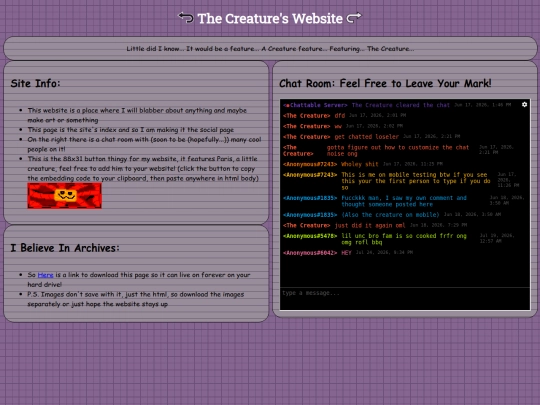Click the right curved arrow beside the site title
The width and height of the screenshot is (540, 405).
point(354,18)
